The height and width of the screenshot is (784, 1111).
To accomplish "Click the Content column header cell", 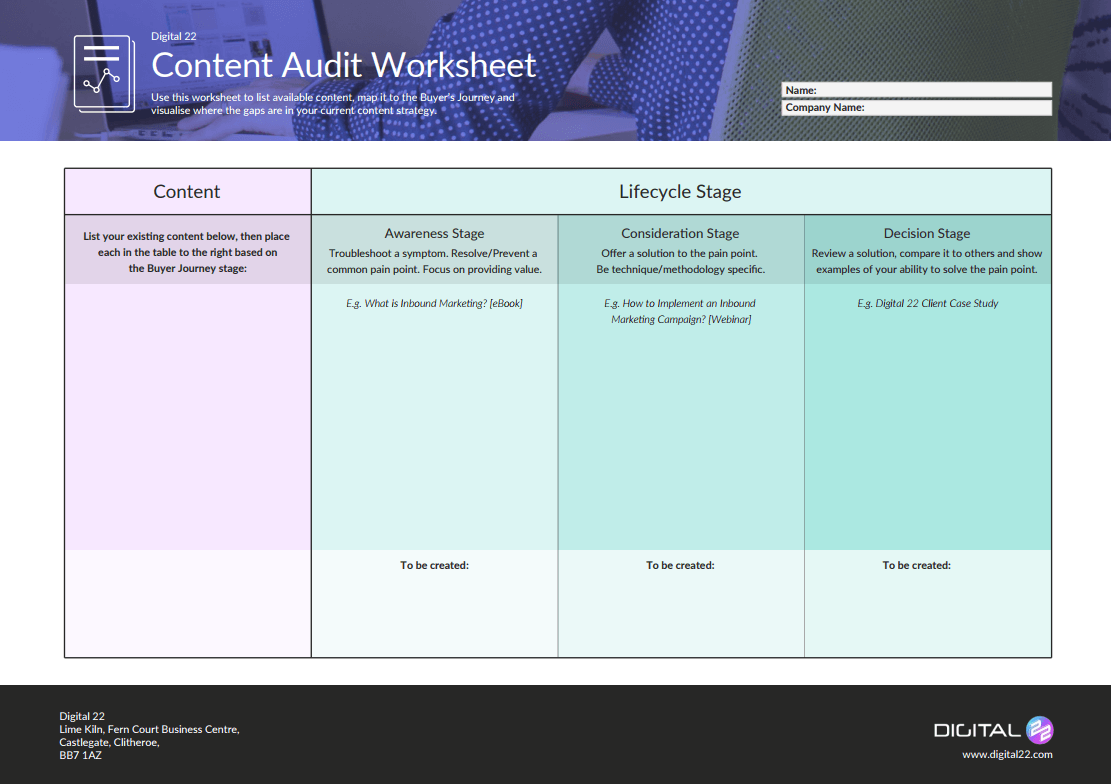I will (x=187, y=191).
